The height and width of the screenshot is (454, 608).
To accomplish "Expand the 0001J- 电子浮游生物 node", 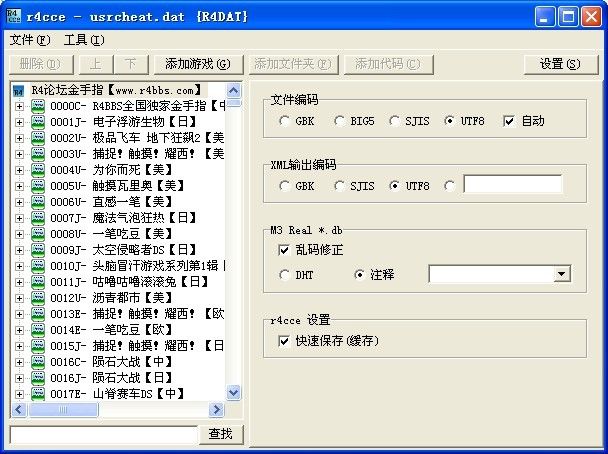I will [19, 122].
